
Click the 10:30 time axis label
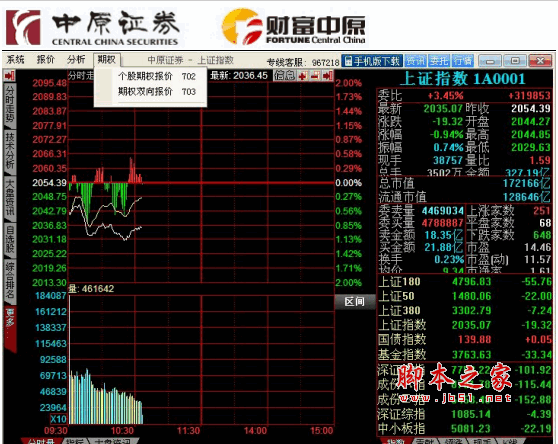point(122,431)
